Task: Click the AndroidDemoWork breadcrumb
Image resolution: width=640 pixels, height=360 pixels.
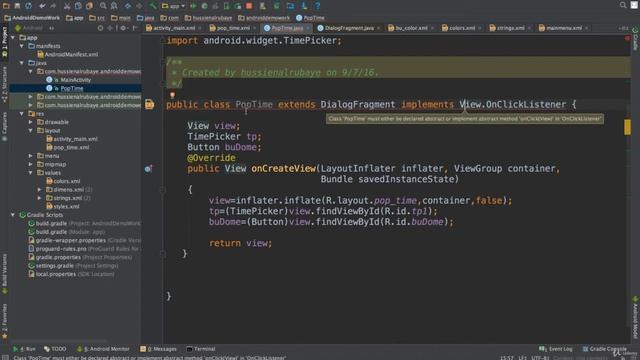Action: 32,18
